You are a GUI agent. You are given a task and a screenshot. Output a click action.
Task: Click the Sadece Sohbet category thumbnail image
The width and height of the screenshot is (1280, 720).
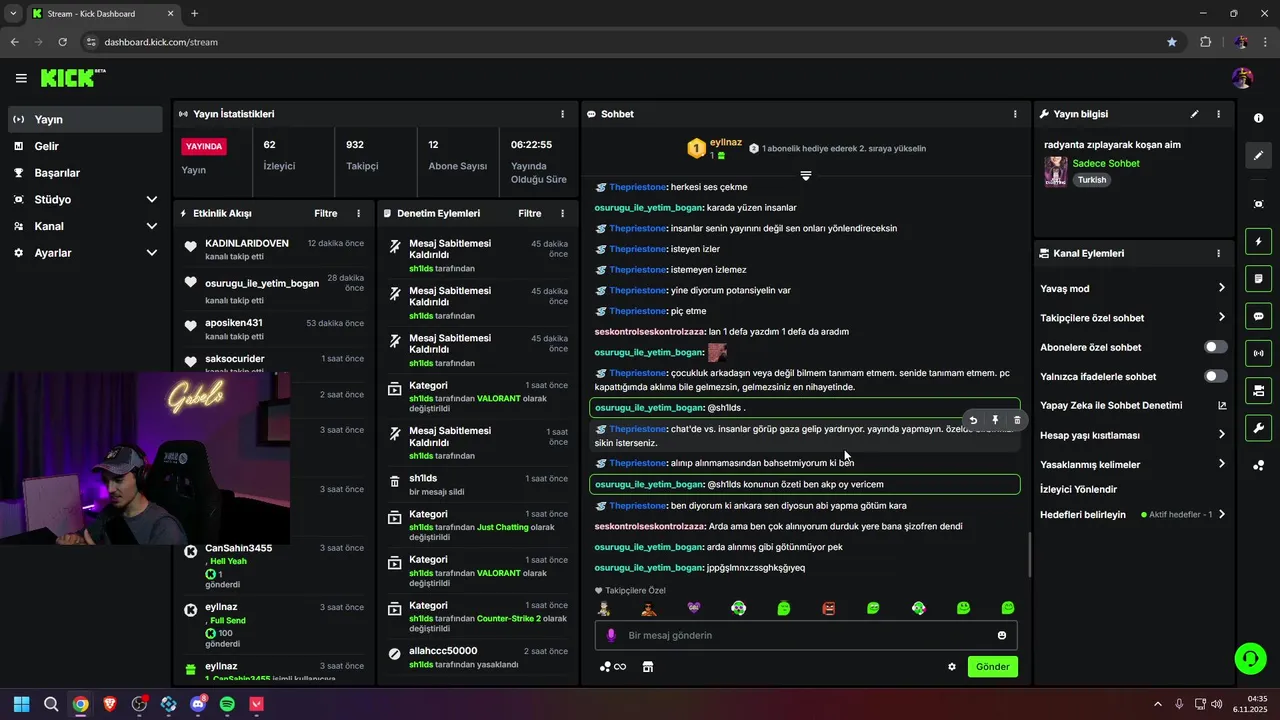click(1055, 172)
